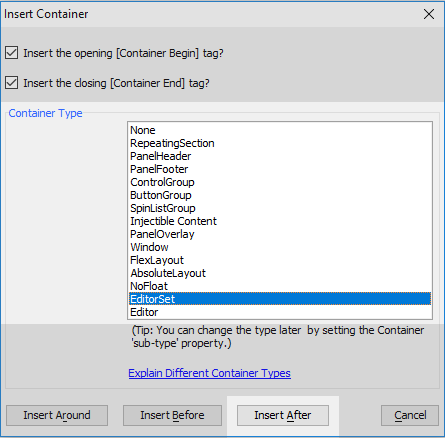Select None in the container type list
This screenshot has width=445, height=438.
(x=280, y=130)
